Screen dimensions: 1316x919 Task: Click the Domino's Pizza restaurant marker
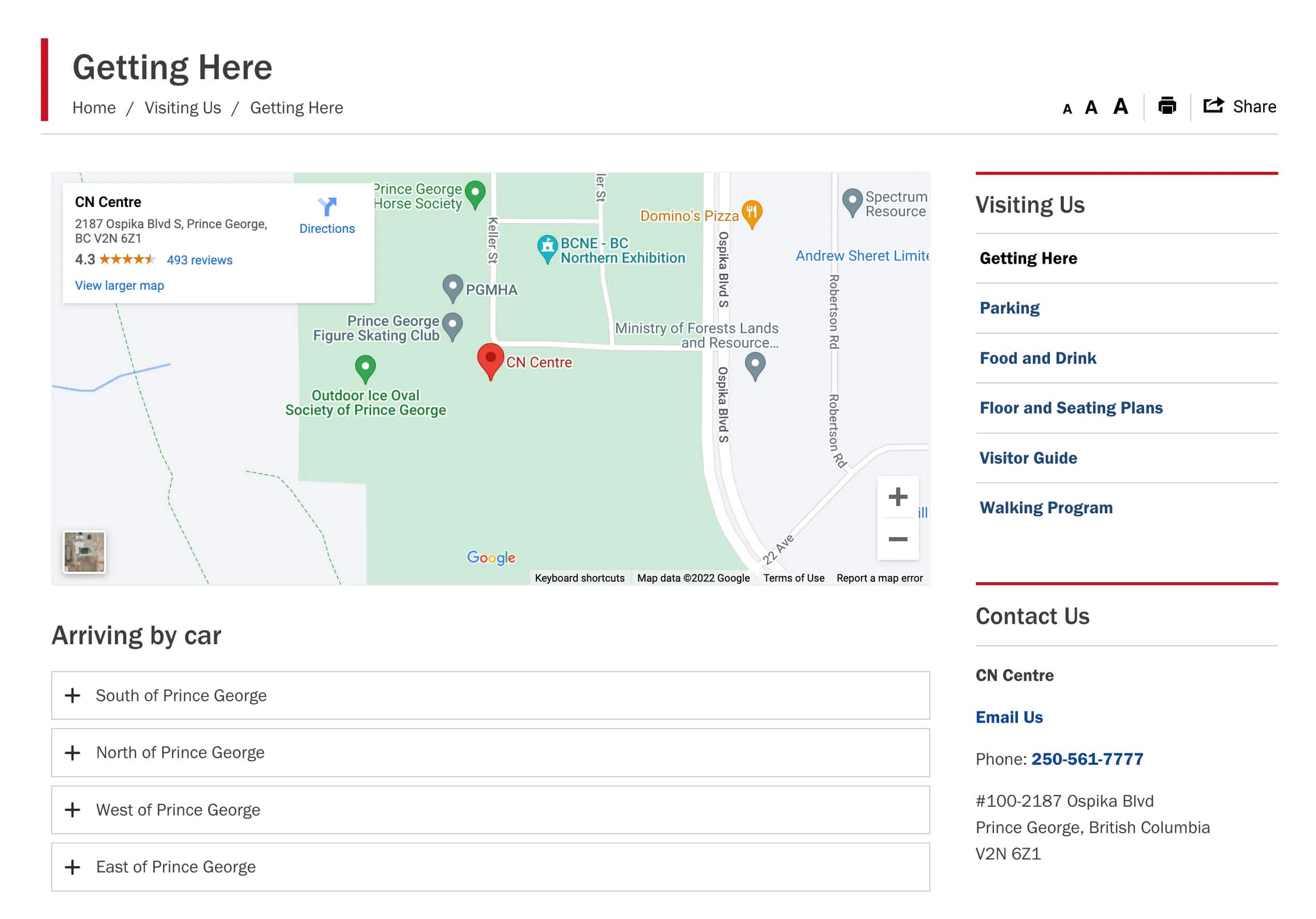coord(751,214)
